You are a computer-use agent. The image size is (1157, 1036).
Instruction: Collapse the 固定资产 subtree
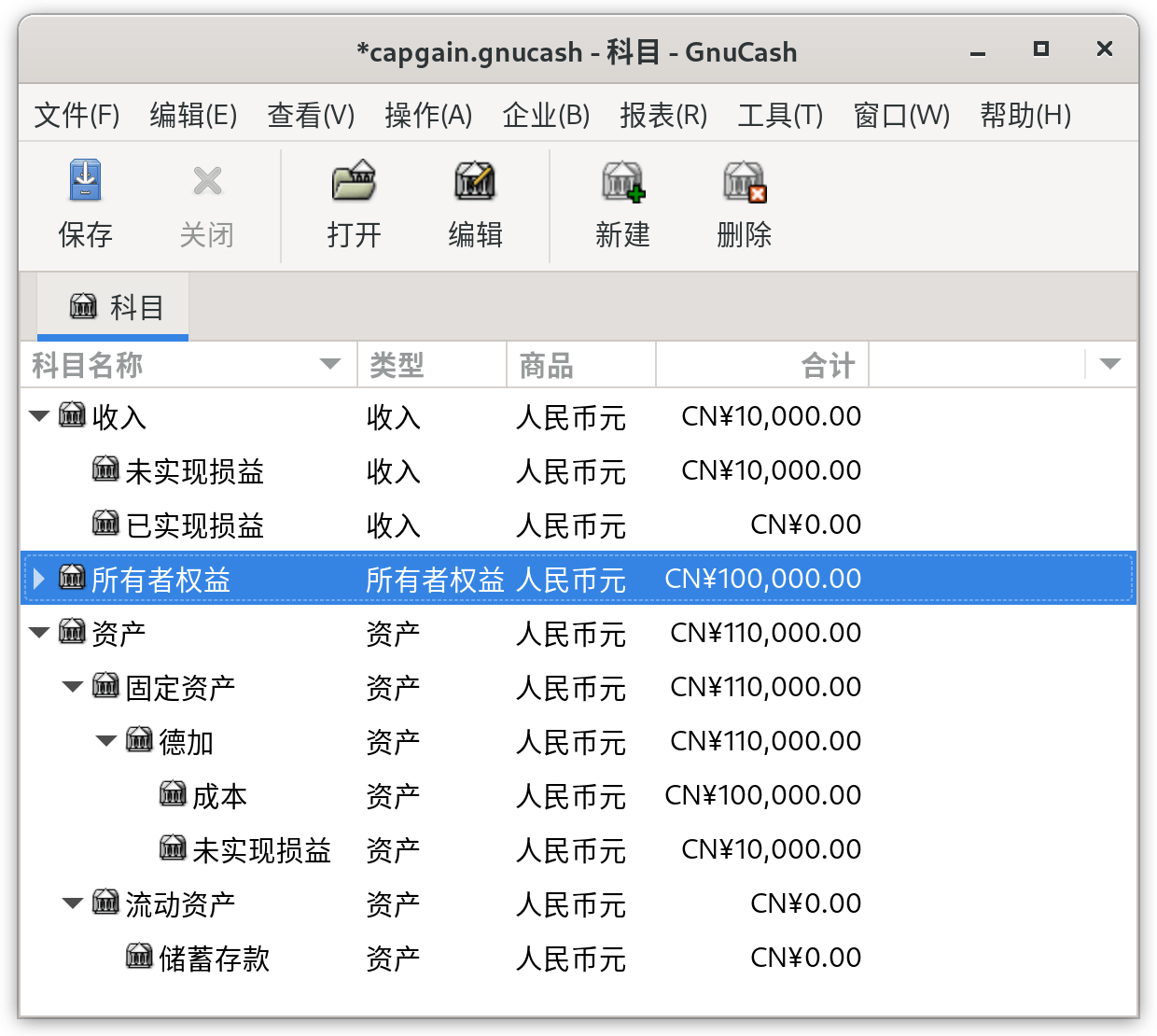(x=73, y=687)
